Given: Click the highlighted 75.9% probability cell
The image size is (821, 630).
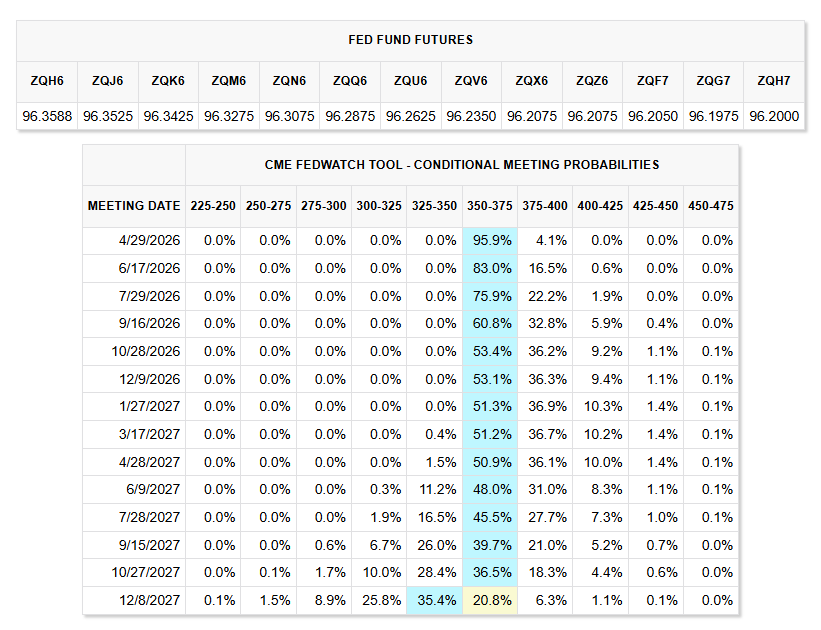Looking at the screenshot, I should click(490, 296).
